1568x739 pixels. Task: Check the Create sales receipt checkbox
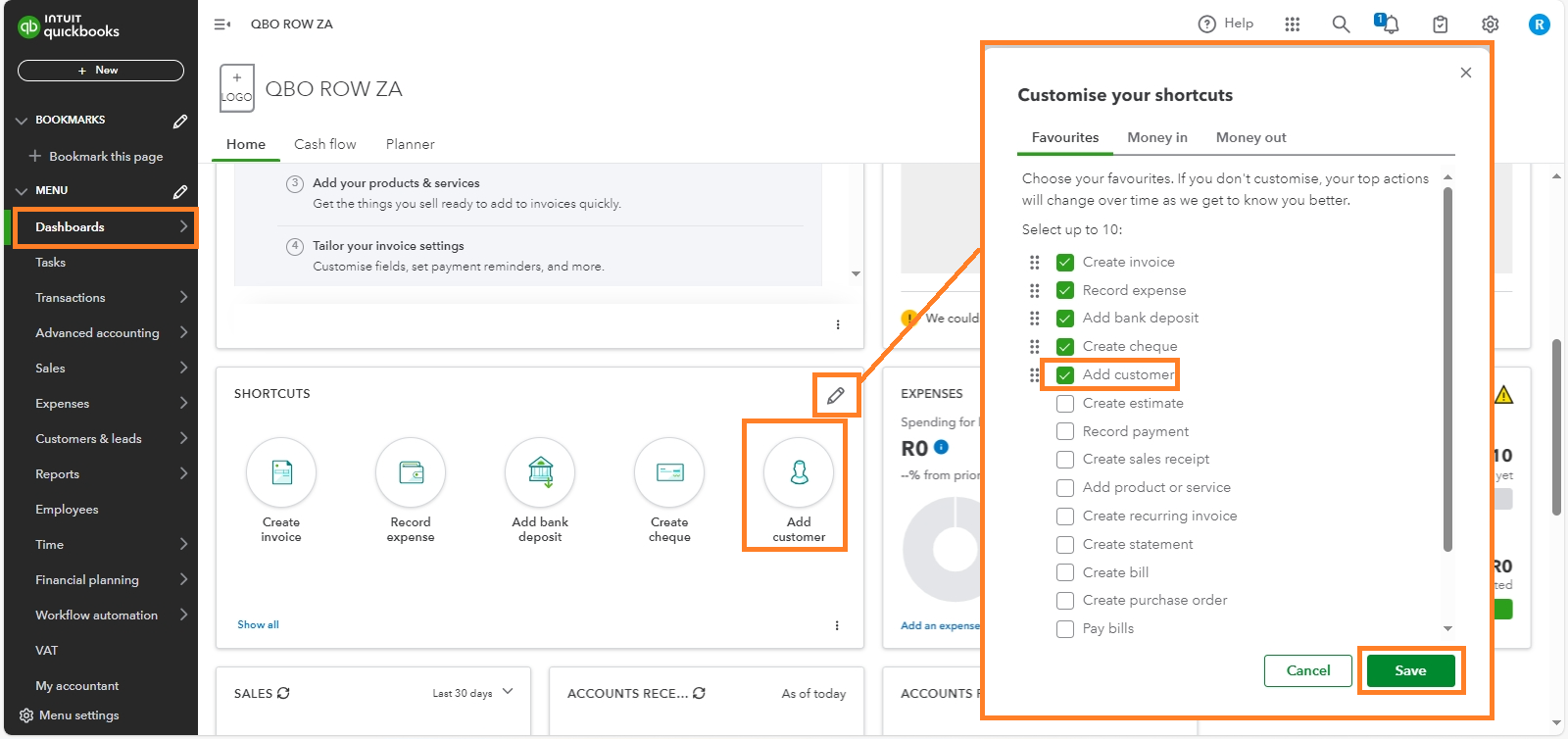pyautogui.click(x=1065, y=460)
